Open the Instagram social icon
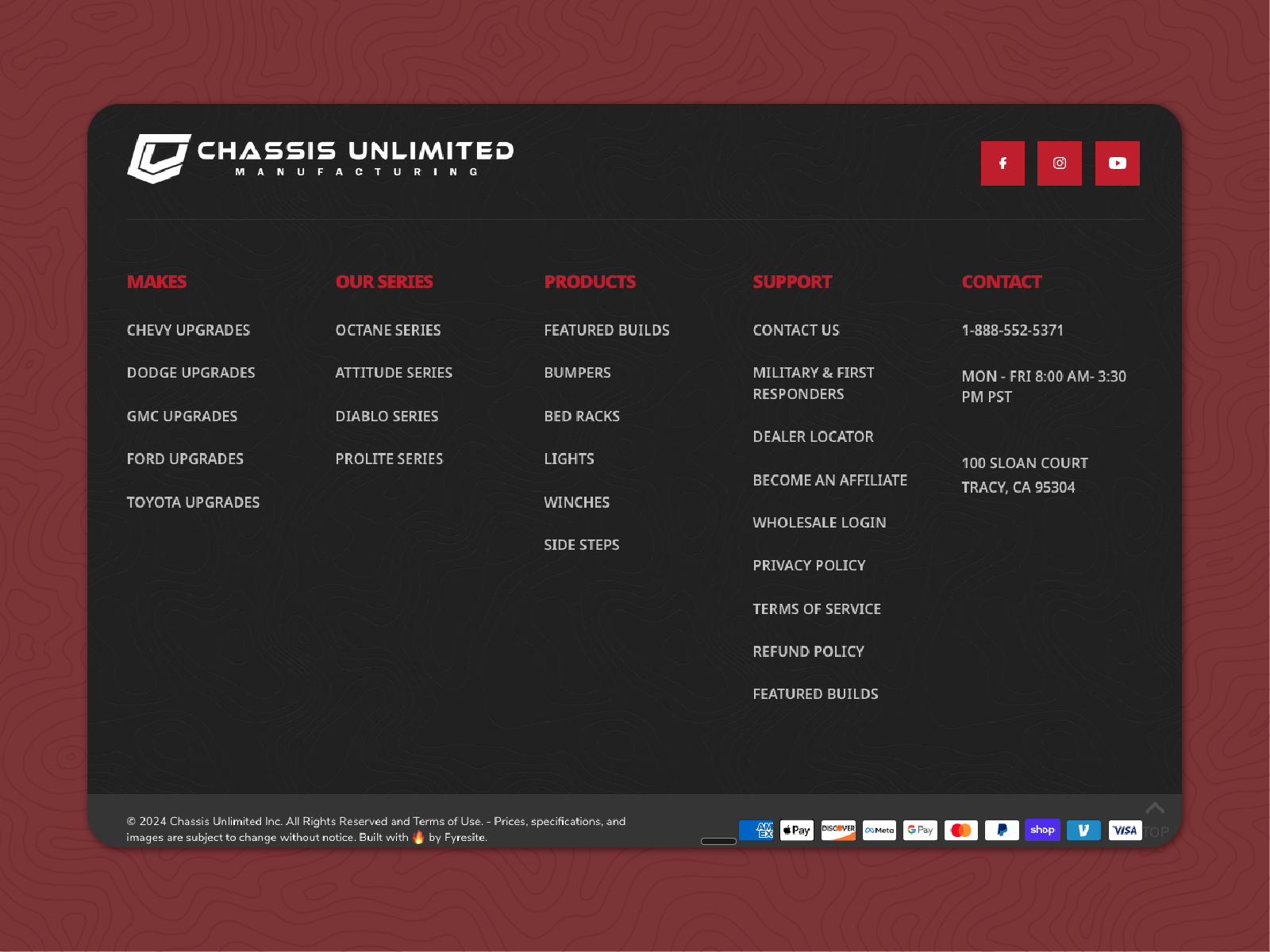 coord(1060,163)
